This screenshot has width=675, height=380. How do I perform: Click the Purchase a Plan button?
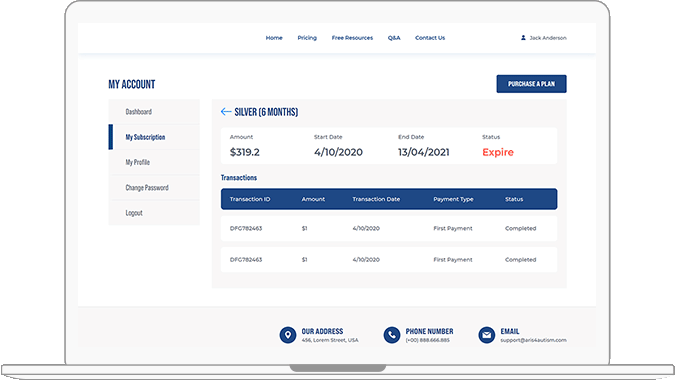(x=531, y=84)
